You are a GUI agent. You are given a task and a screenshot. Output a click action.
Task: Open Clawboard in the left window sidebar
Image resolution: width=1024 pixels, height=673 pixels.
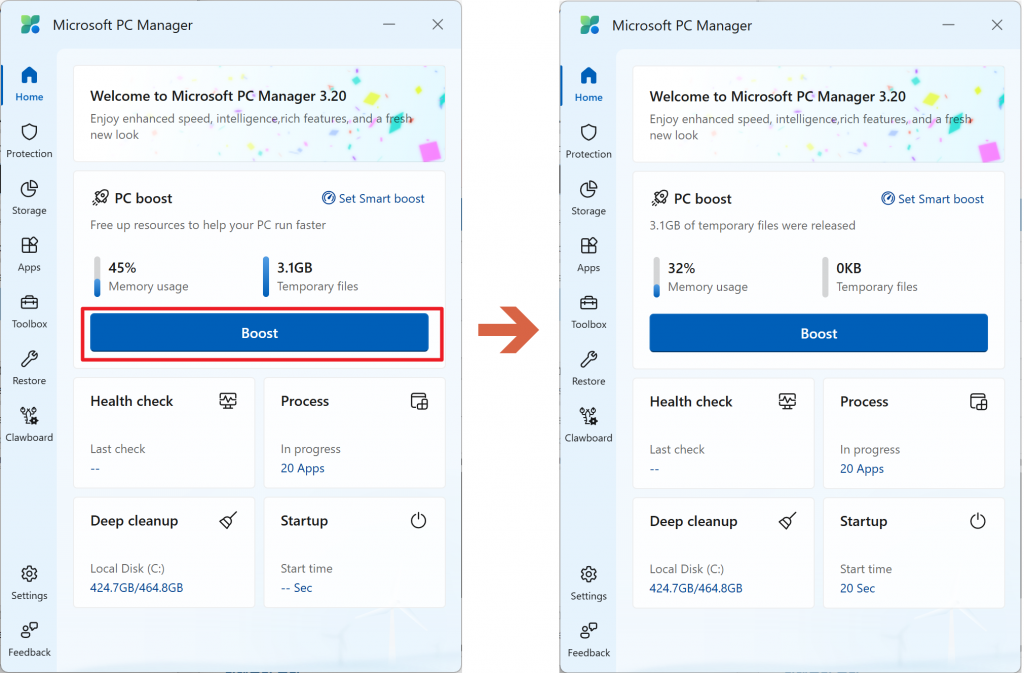(x=29, y=425)
